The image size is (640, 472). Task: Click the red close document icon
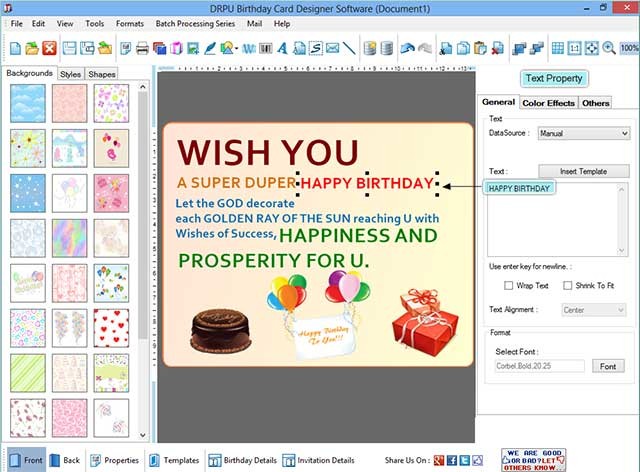coord(49,48)
